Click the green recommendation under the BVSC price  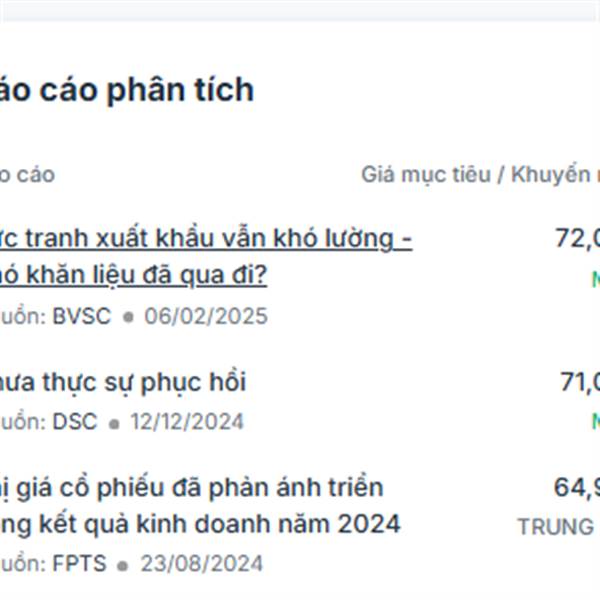tap(596, 279)
